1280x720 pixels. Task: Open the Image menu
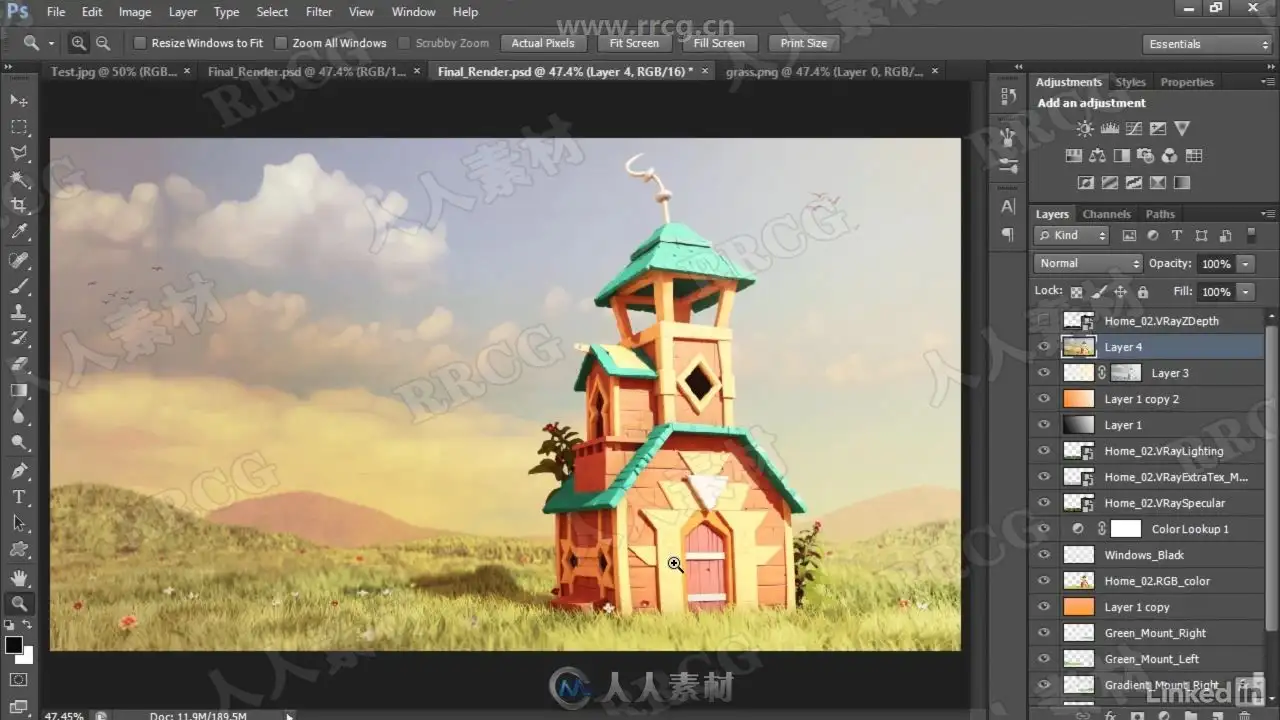[x=135, y=12]
